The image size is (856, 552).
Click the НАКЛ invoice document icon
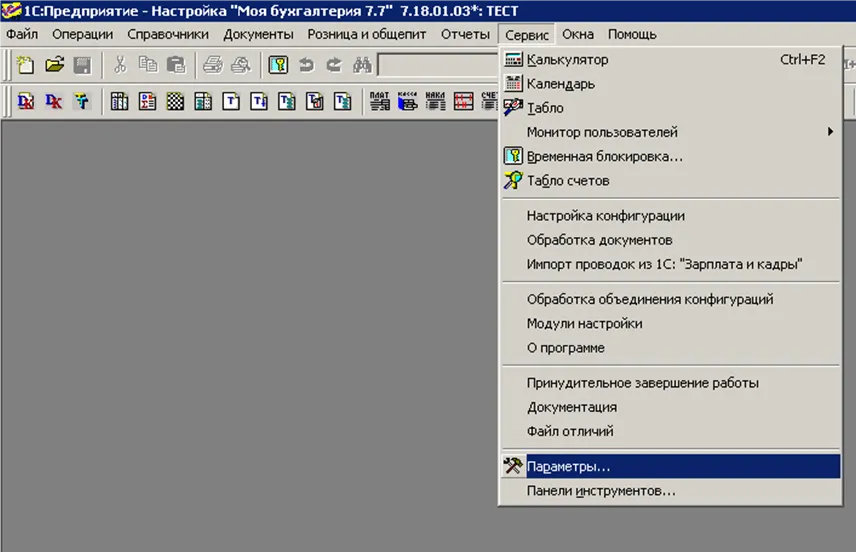click(435, 101)
